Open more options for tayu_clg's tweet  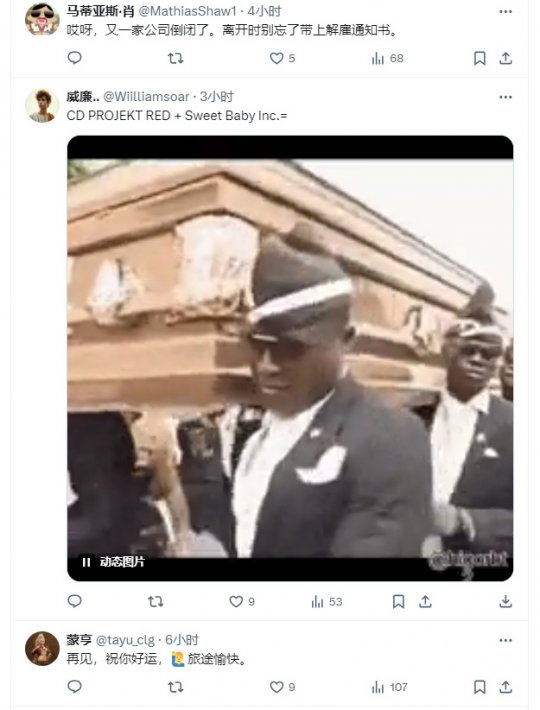pyautogui.click(x=505, y=640)
